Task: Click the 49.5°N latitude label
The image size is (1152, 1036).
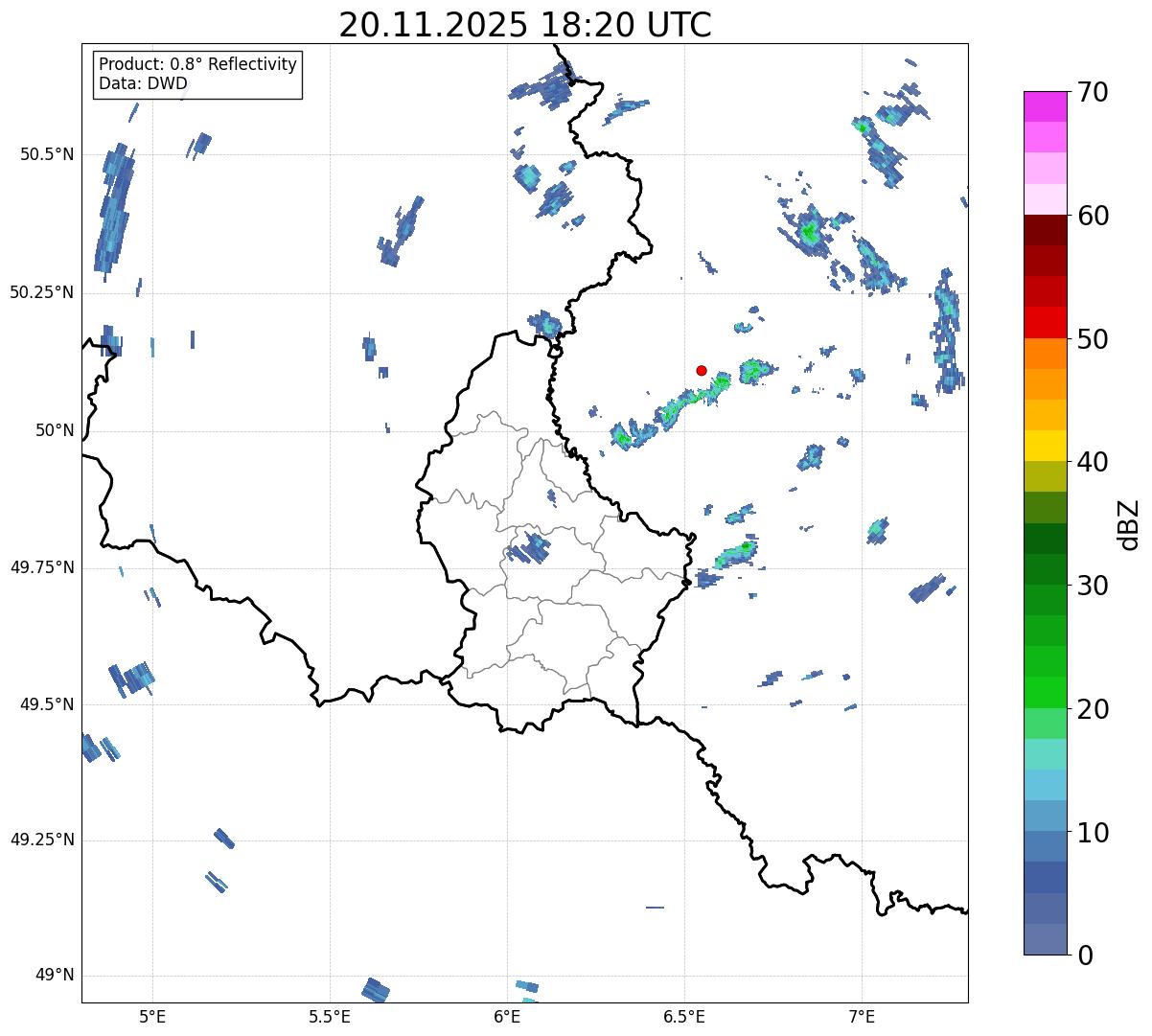Action: coord(47,704)
